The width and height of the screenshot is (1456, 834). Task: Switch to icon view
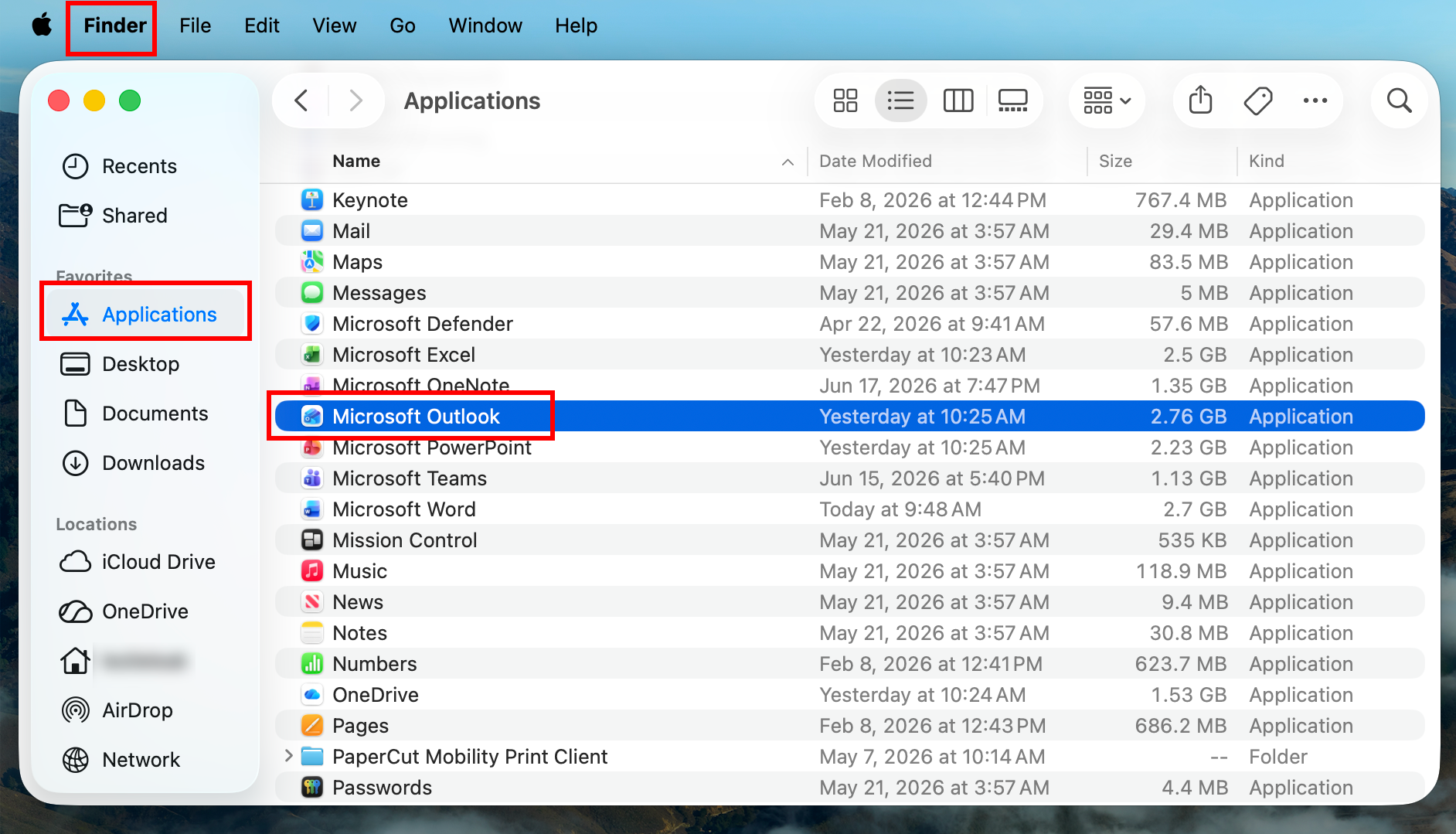coord(845,100)
